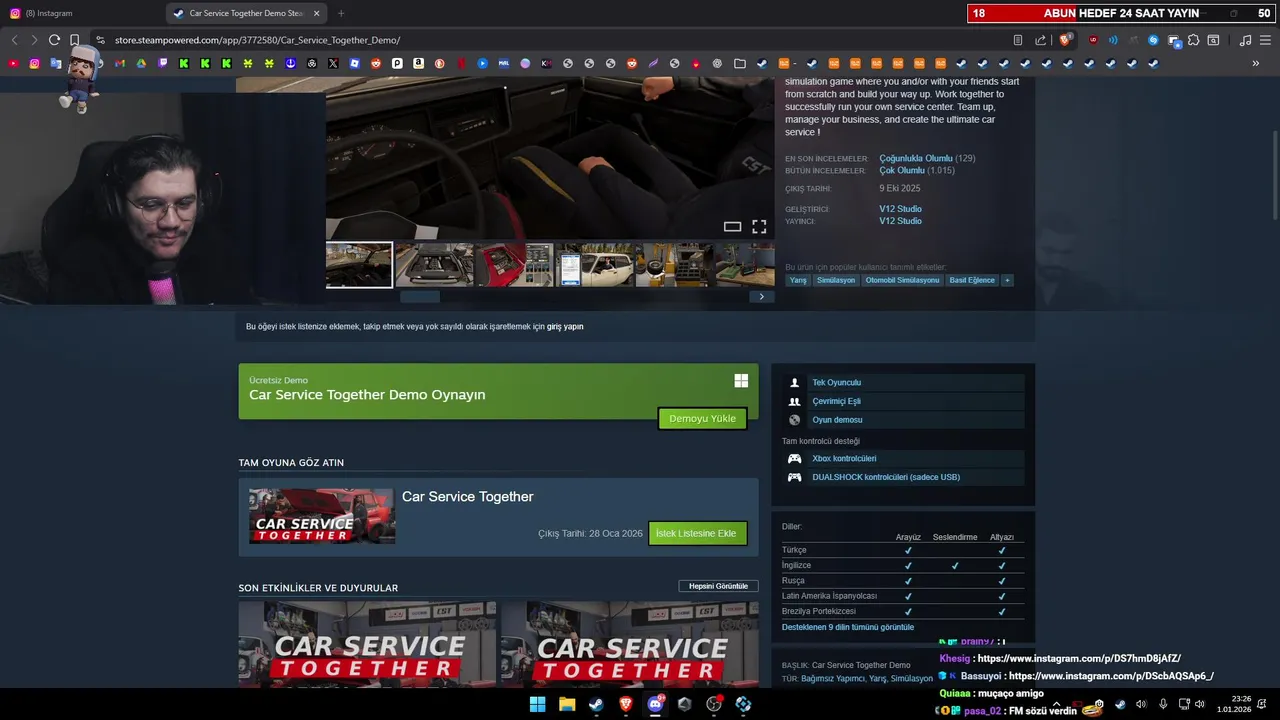Open Xbox kontrolcüleri link
The width and height of the screenshot is (1280, 720).
click(x=844, y=458)
